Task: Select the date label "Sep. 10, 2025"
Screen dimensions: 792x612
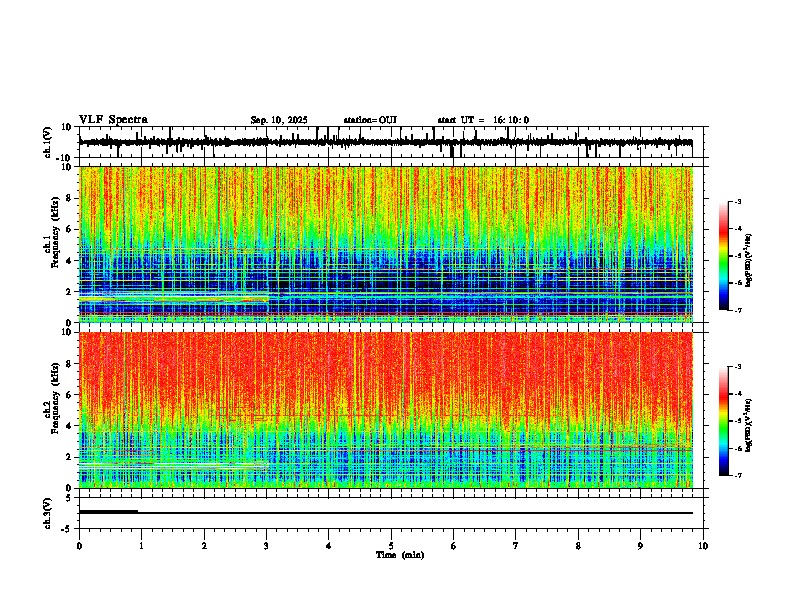Action: coord(279,120)
